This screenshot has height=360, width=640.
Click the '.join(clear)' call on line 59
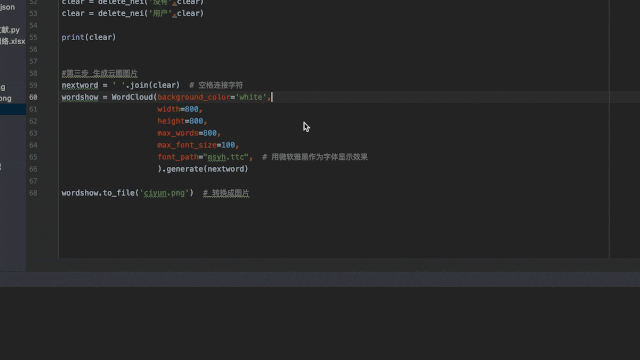click(153, 85)
